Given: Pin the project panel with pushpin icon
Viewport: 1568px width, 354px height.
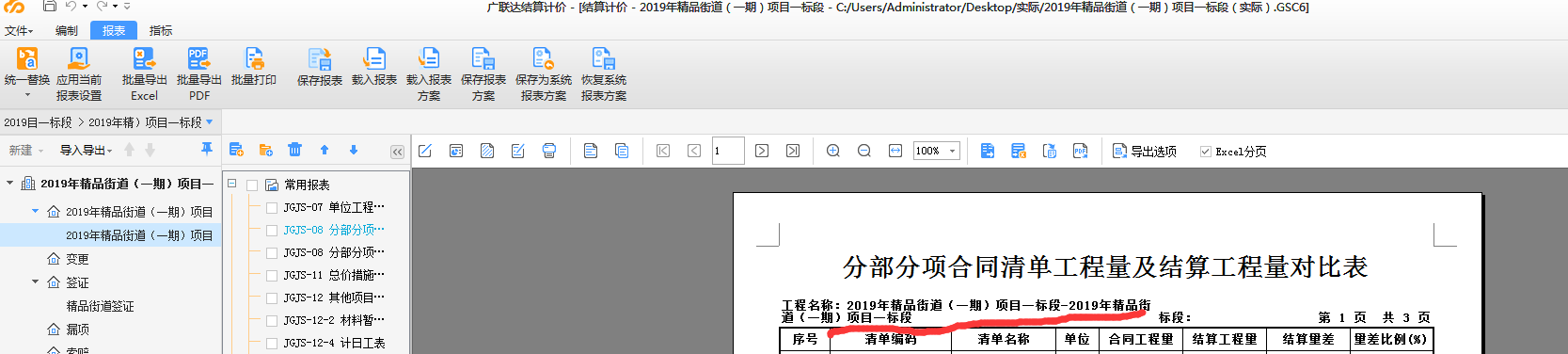Looking at the screenshot, I should tap(207, 150).
